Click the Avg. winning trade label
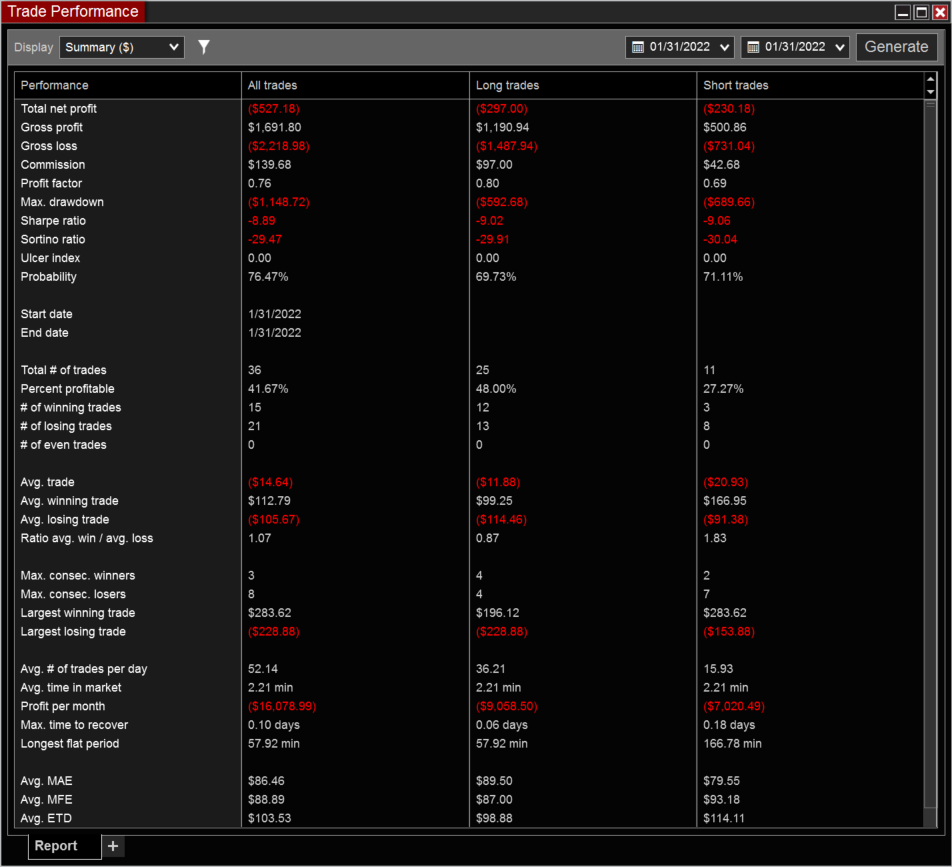952x867 pixels. [70, 501]
